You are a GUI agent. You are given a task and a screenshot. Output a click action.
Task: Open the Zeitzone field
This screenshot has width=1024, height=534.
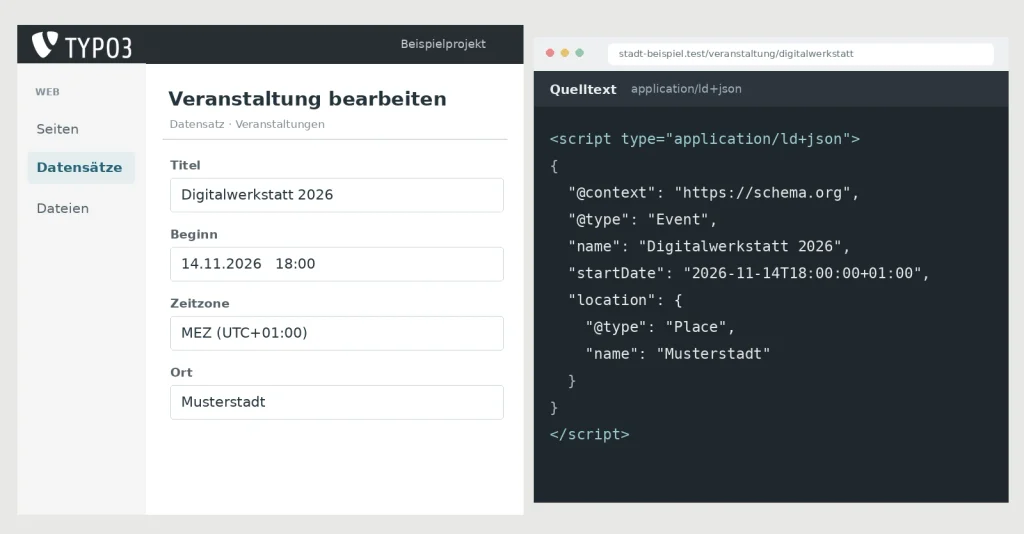pos(337,334)
